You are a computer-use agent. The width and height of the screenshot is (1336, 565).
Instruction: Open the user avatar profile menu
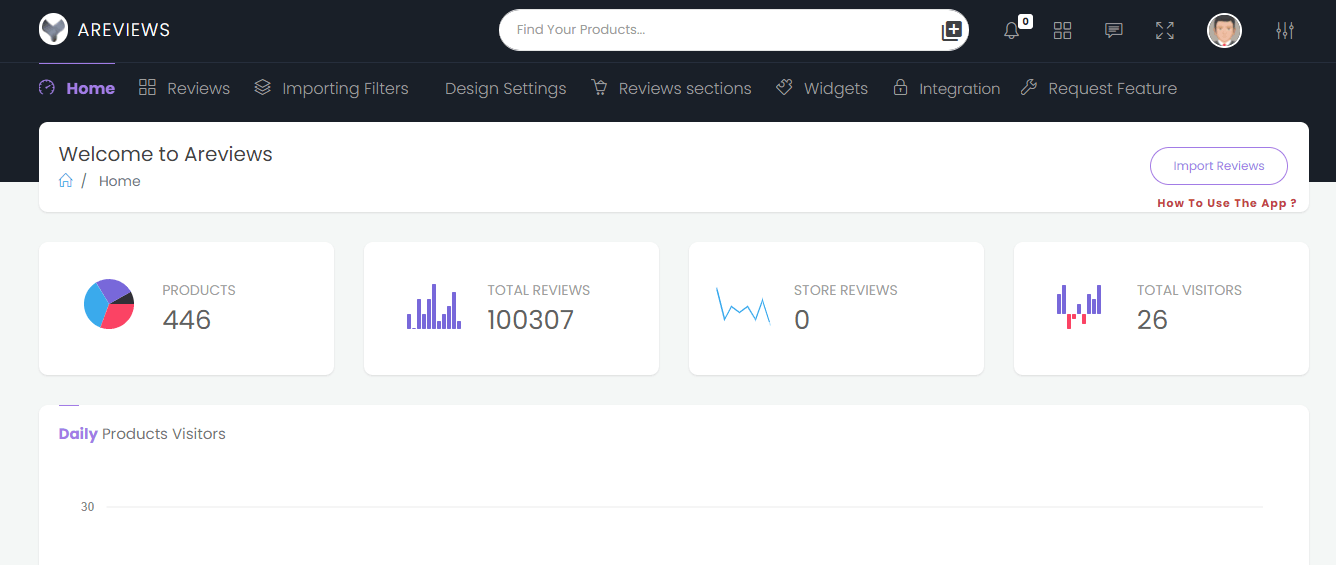tap(1224, 31)
